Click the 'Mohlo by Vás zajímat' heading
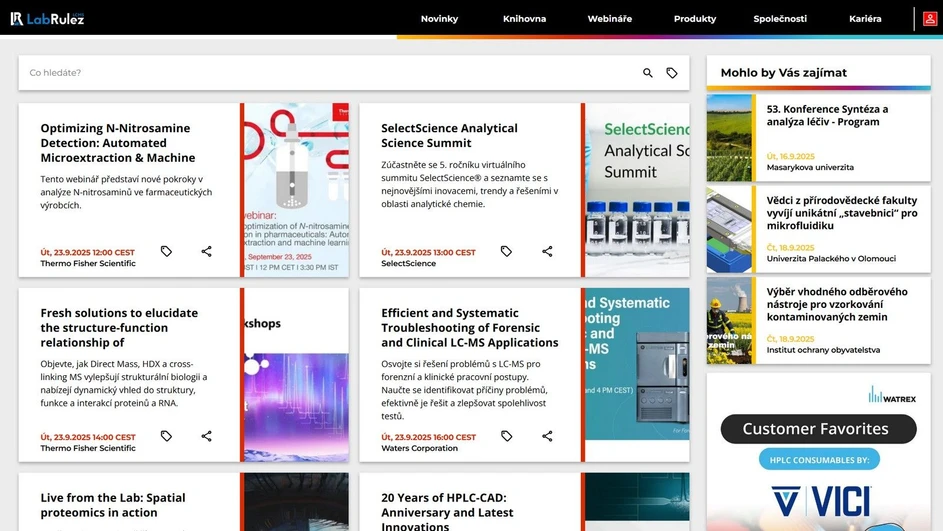Viewport: 943px width, 531px height. tap(784, 73)
